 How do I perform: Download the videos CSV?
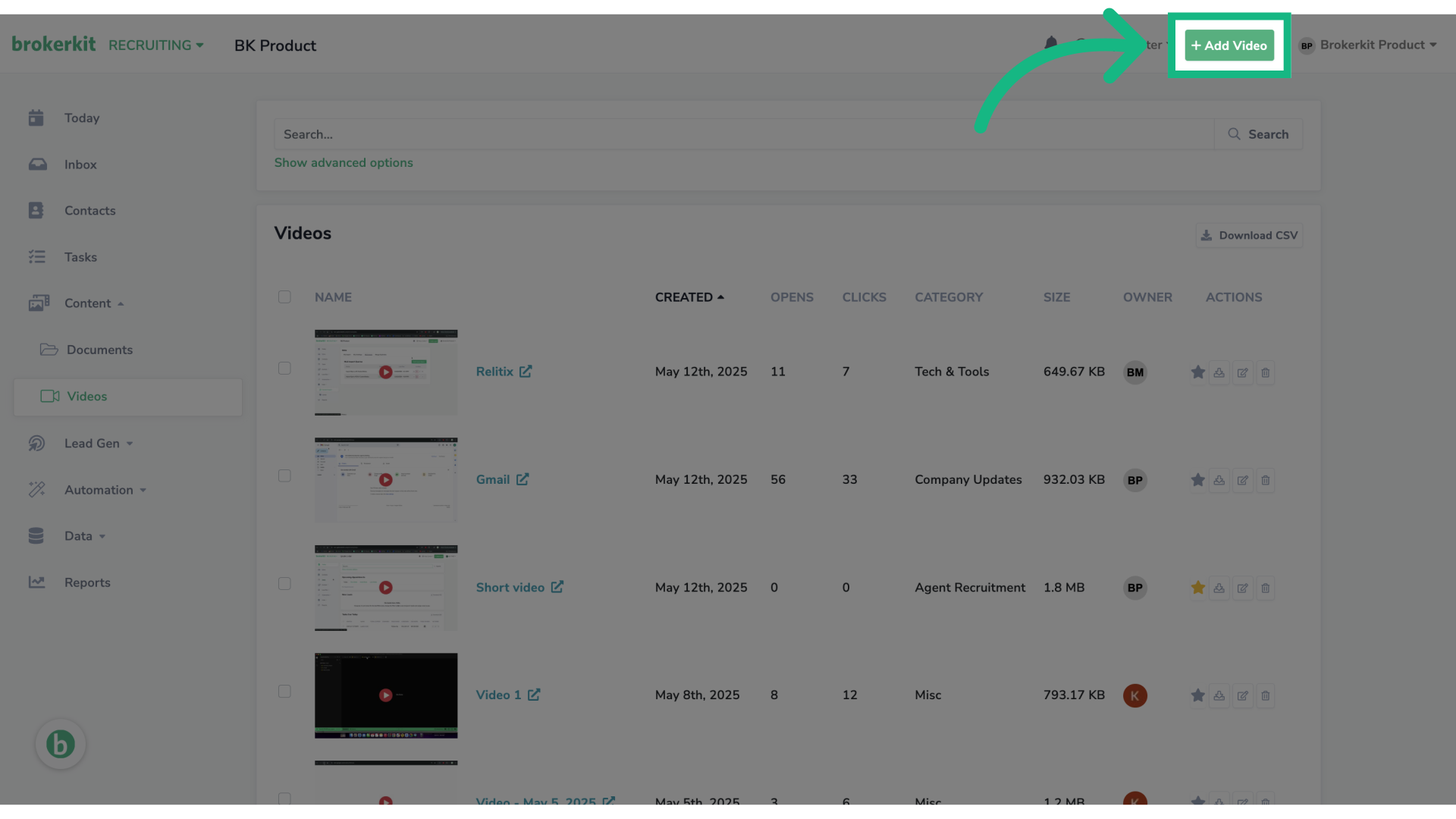click(x=1249, y=236)
